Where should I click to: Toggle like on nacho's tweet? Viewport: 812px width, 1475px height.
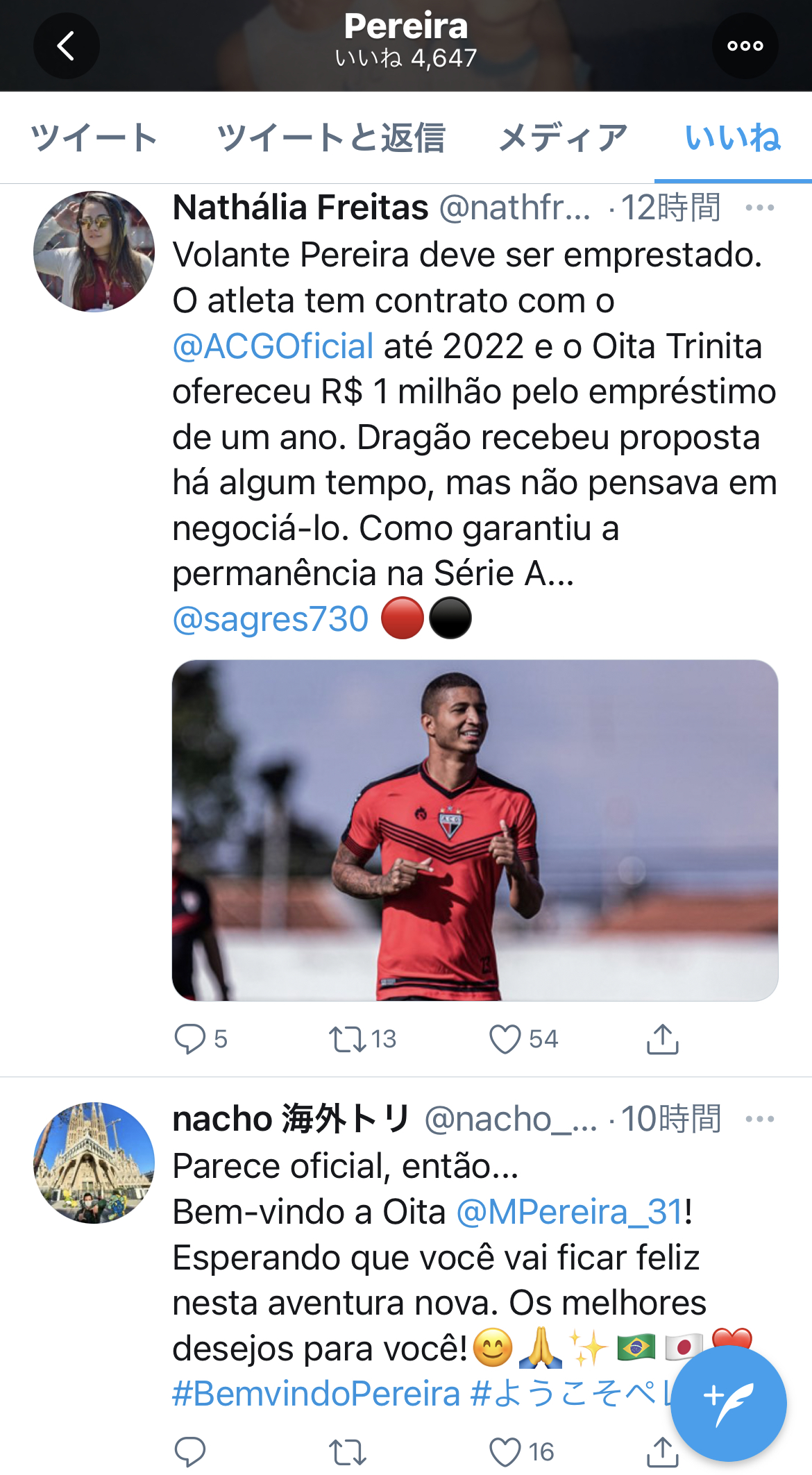[505, 1451]
